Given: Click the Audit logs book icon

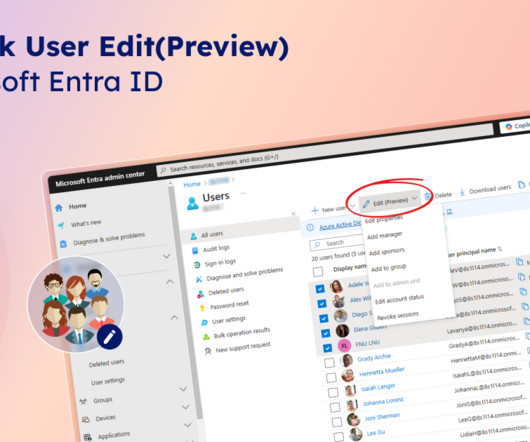Looking at the screenshot, I should (195, 251).
